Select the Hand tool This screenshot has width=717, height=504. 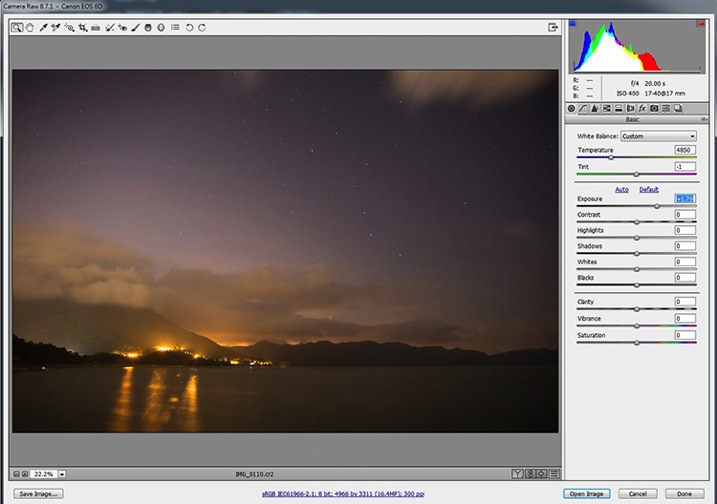point(29,28)
